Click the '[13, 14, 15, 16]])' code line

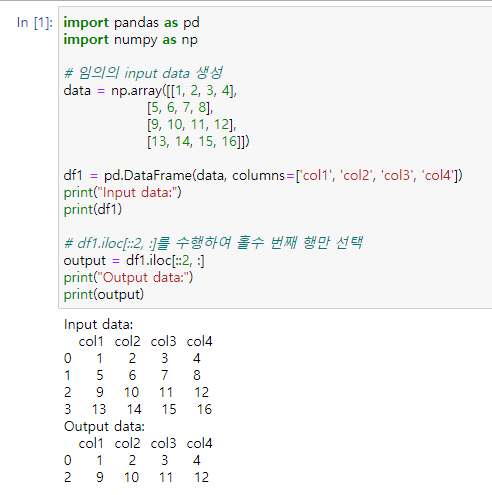tap(198, 142)
